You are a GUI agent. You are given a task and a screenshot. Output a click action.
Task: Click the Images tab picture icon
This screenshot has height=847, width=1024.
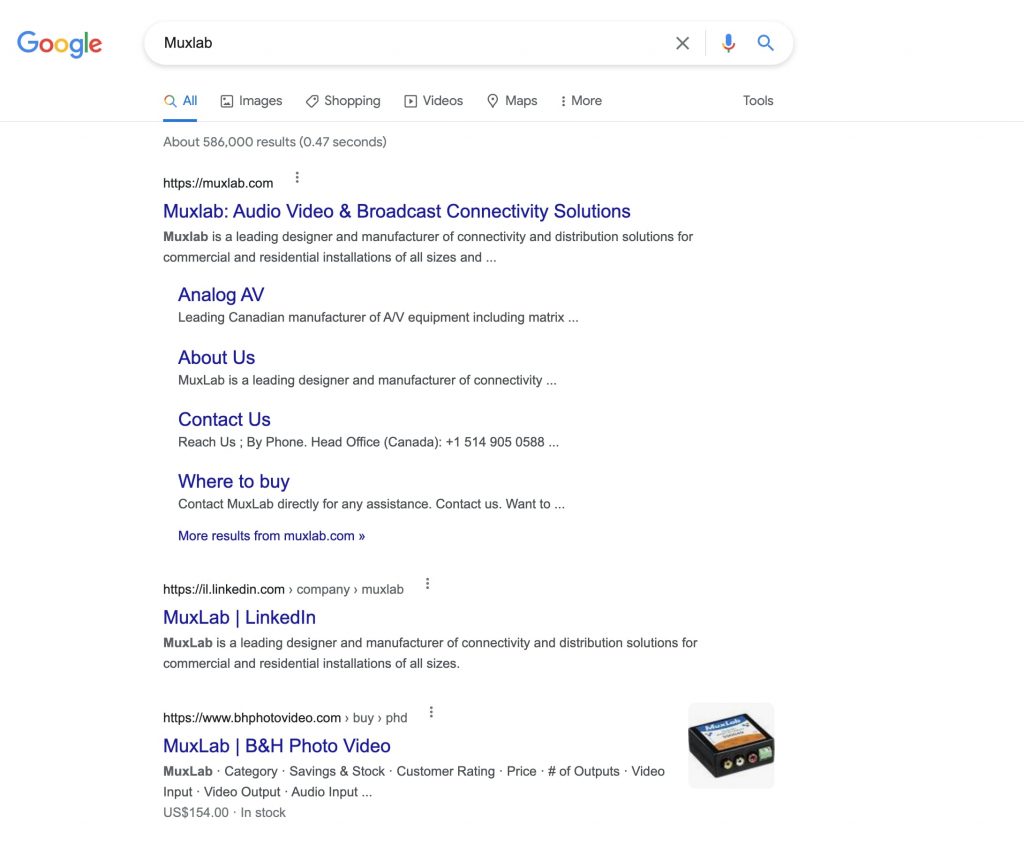(227, 101)
